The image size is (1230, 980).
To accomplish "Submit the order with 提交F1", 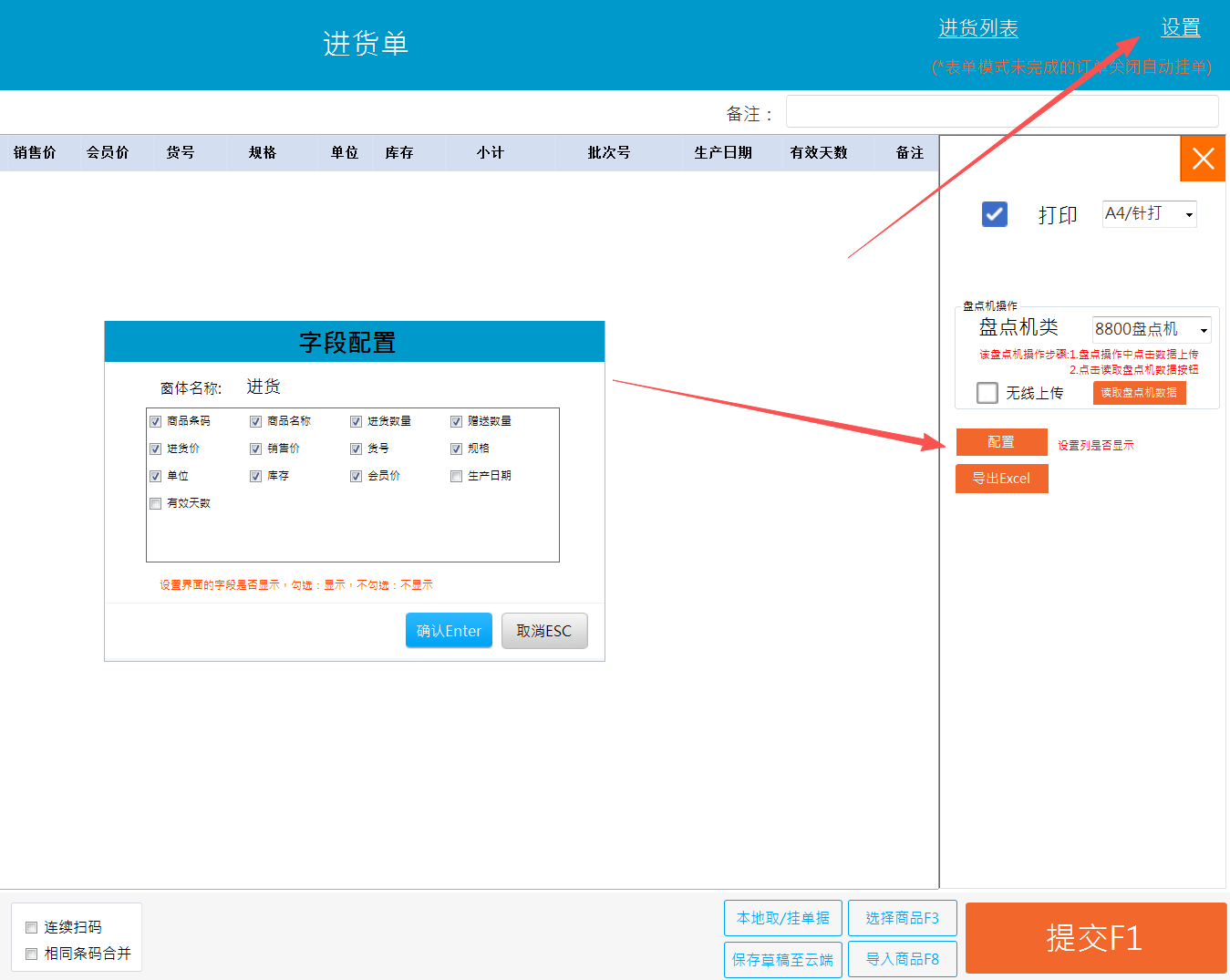I will coord(1095,938).
